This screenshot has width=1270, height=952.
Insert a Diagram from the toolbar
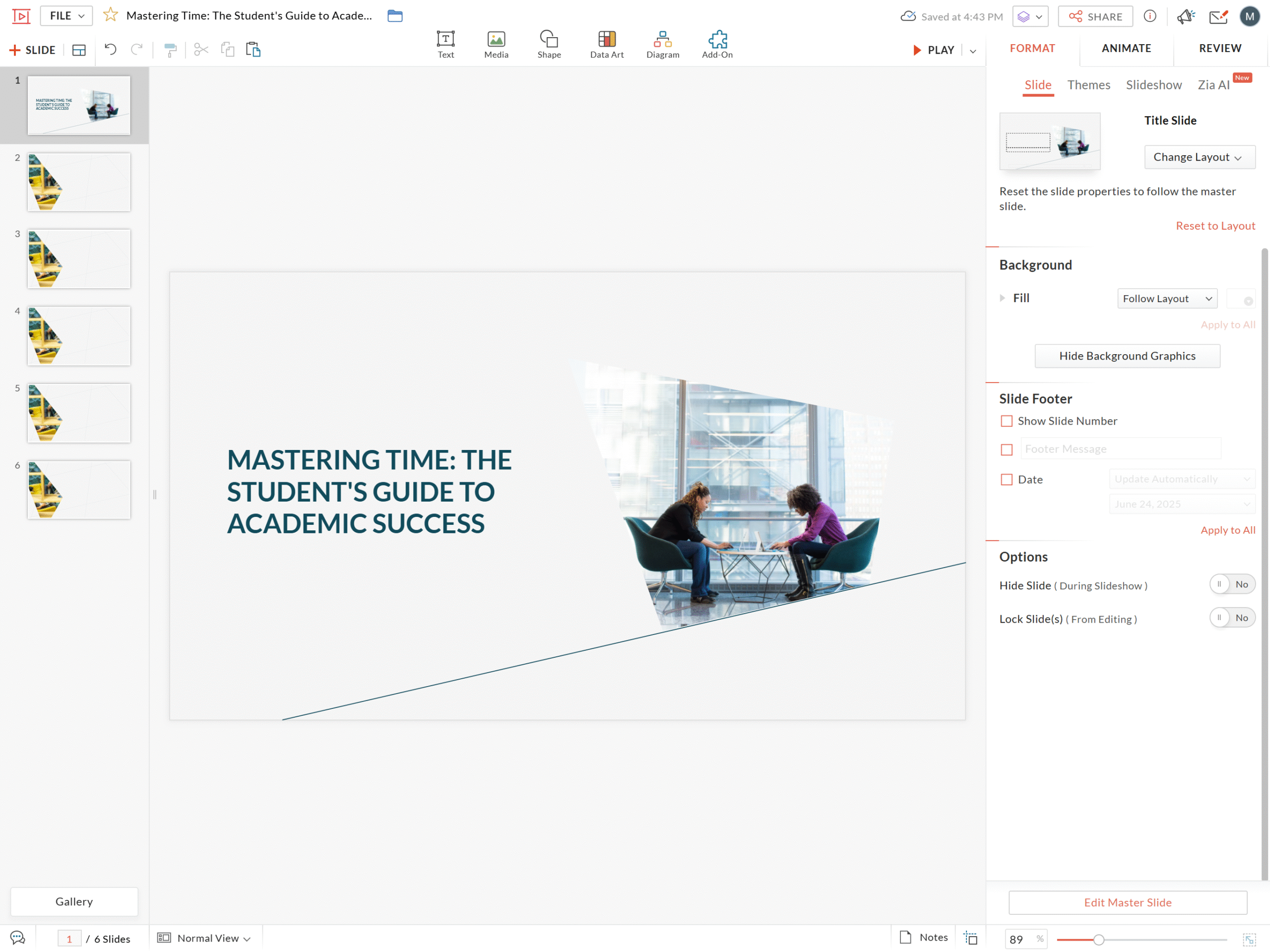coord(663,44)
